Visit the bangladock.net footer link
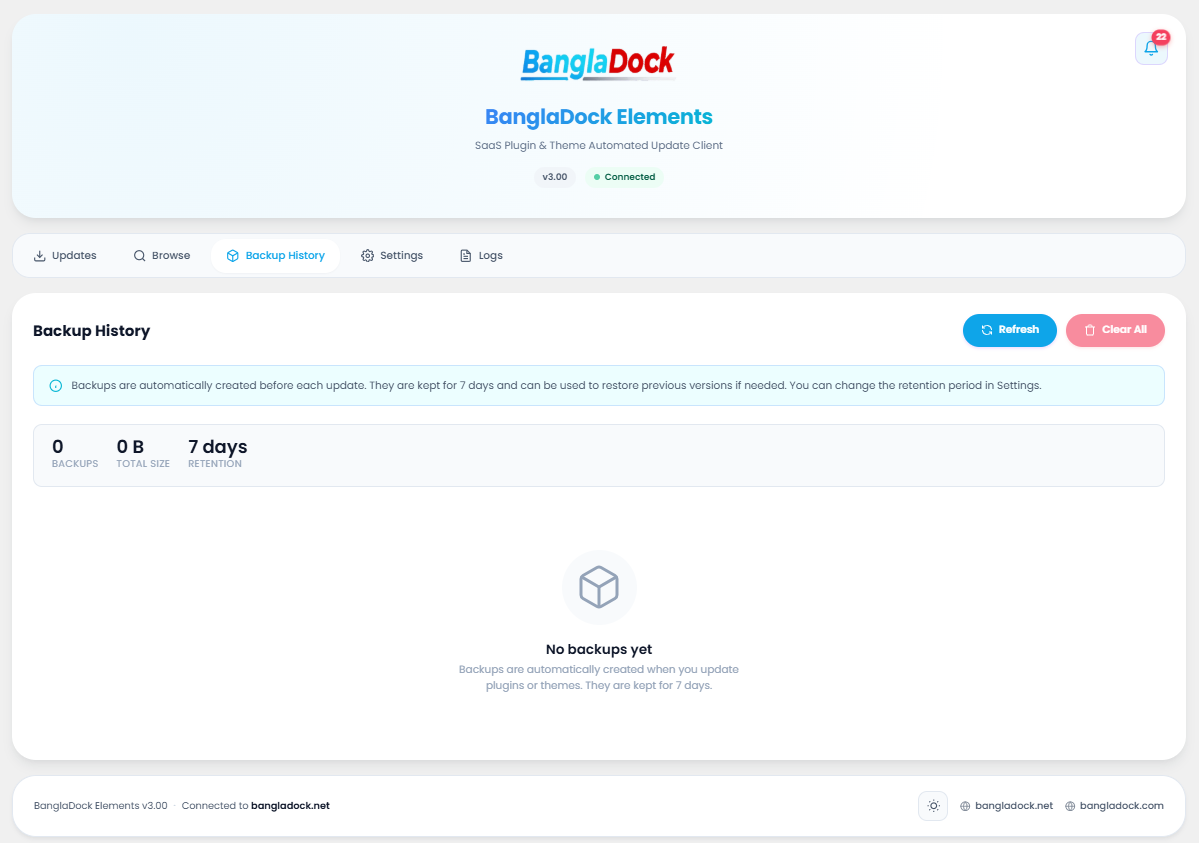This screenshot has height=843, width=1199. tap(1006, 806)
